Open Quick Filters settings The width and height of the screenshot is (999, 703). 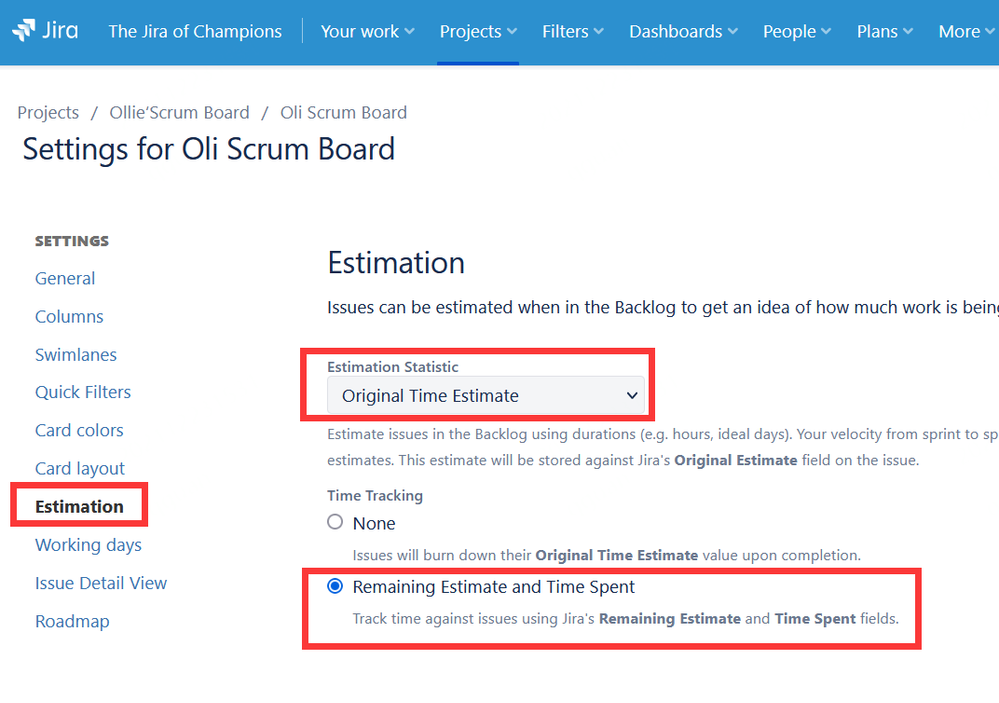(x=83, y=392)
